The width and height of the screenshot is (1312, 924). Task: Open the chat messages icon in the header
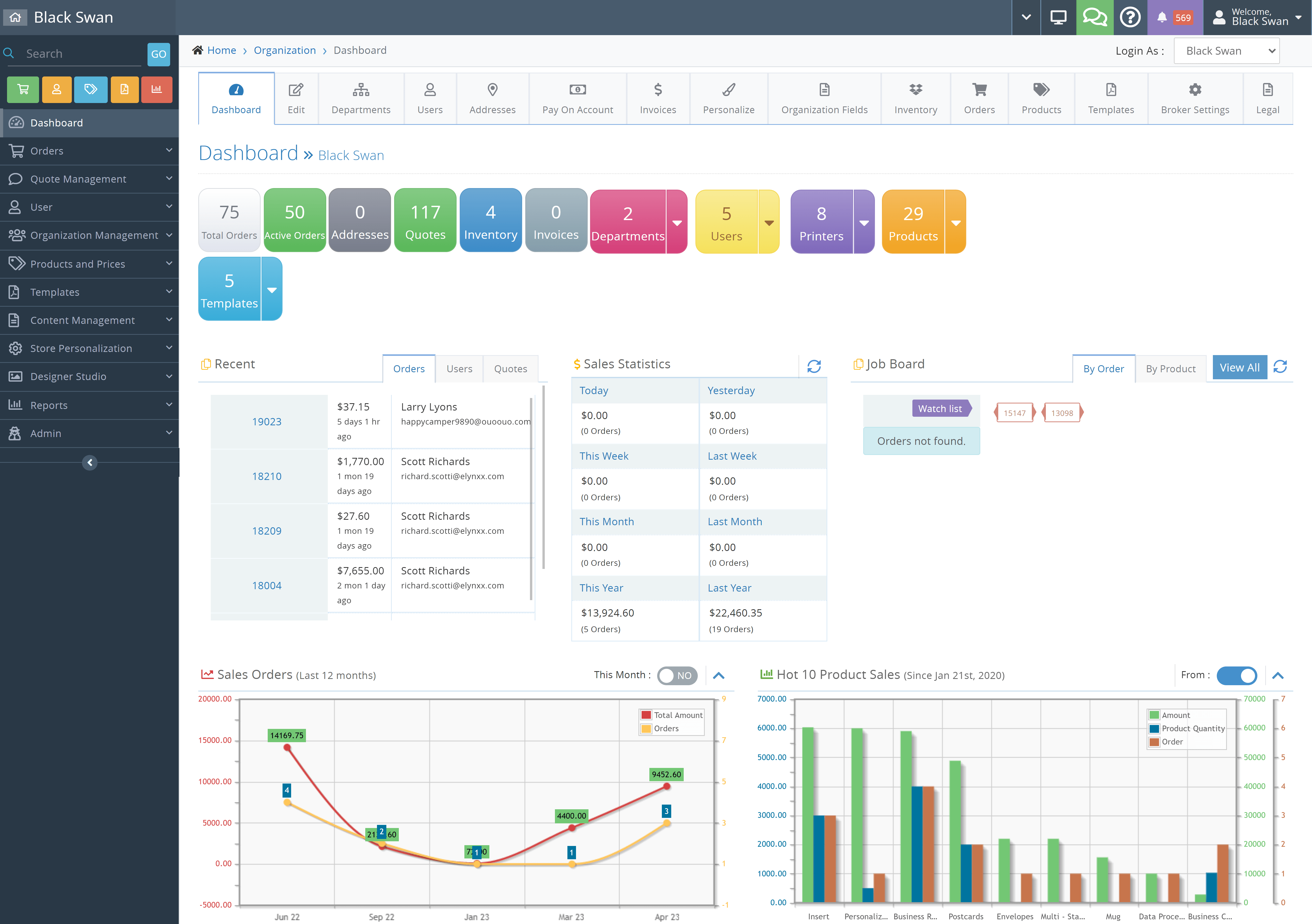(x=1094, y=17)
